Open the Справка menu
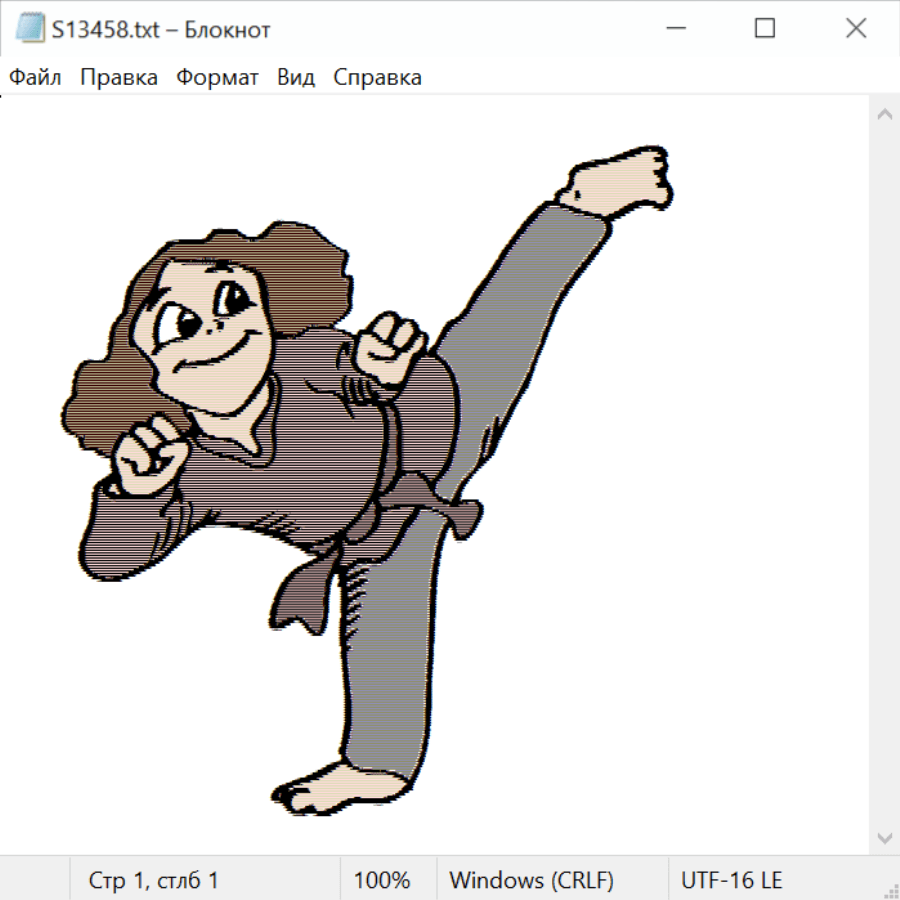Viewport: 900px width, 900px height. (377, 78)
